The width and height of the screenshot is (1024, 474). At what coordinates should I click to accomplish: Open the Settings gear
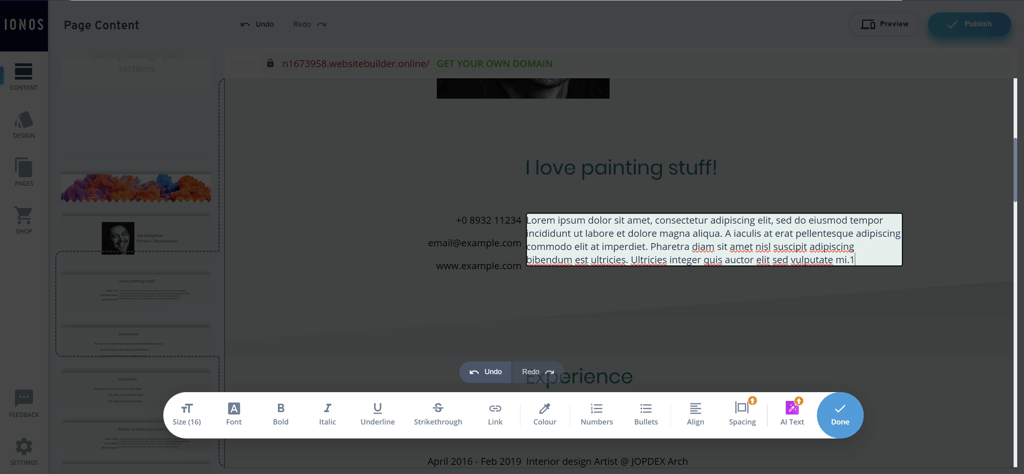24,452
